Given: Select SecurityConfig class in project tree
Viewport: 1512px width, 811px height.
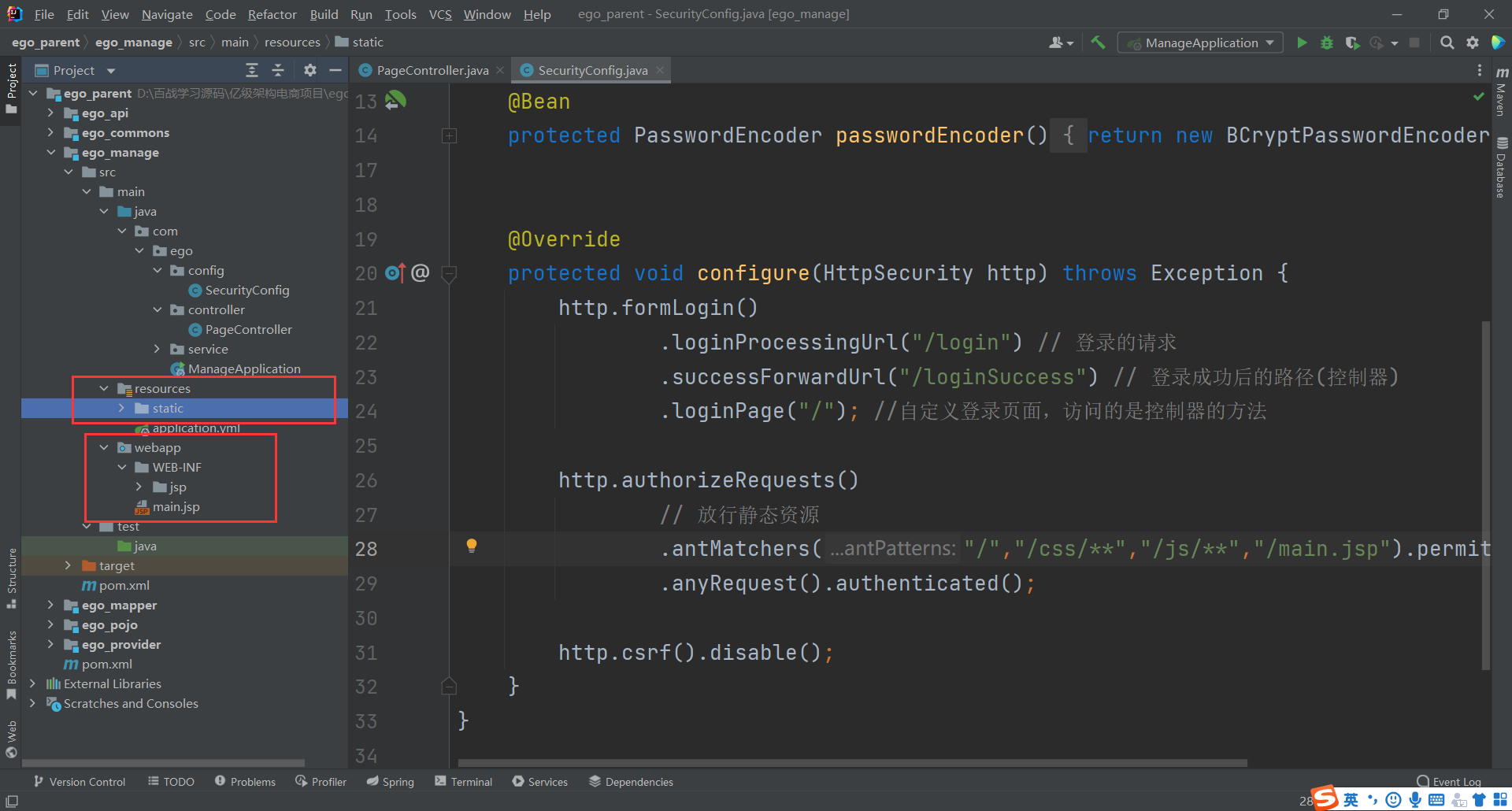Looking at the screenshot, I should (246, 290).
